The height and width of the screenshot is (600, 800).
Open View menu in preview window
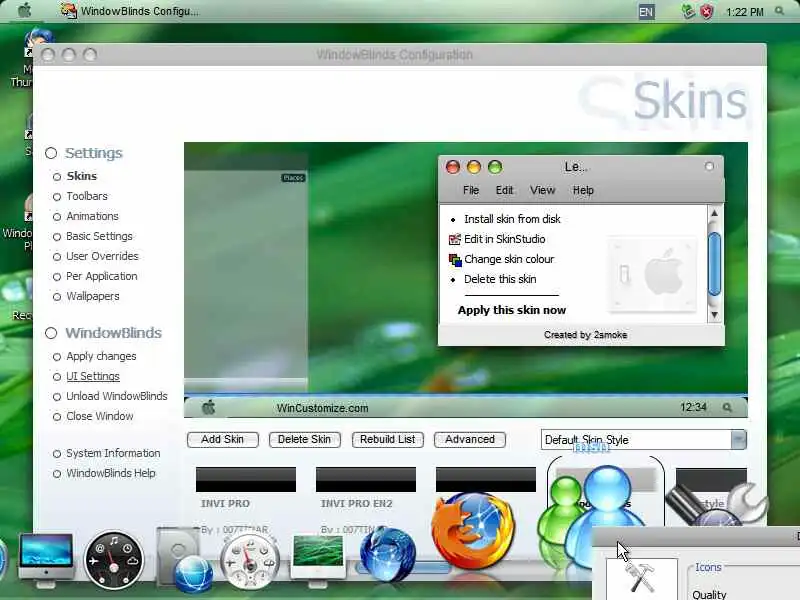[542, 190]
